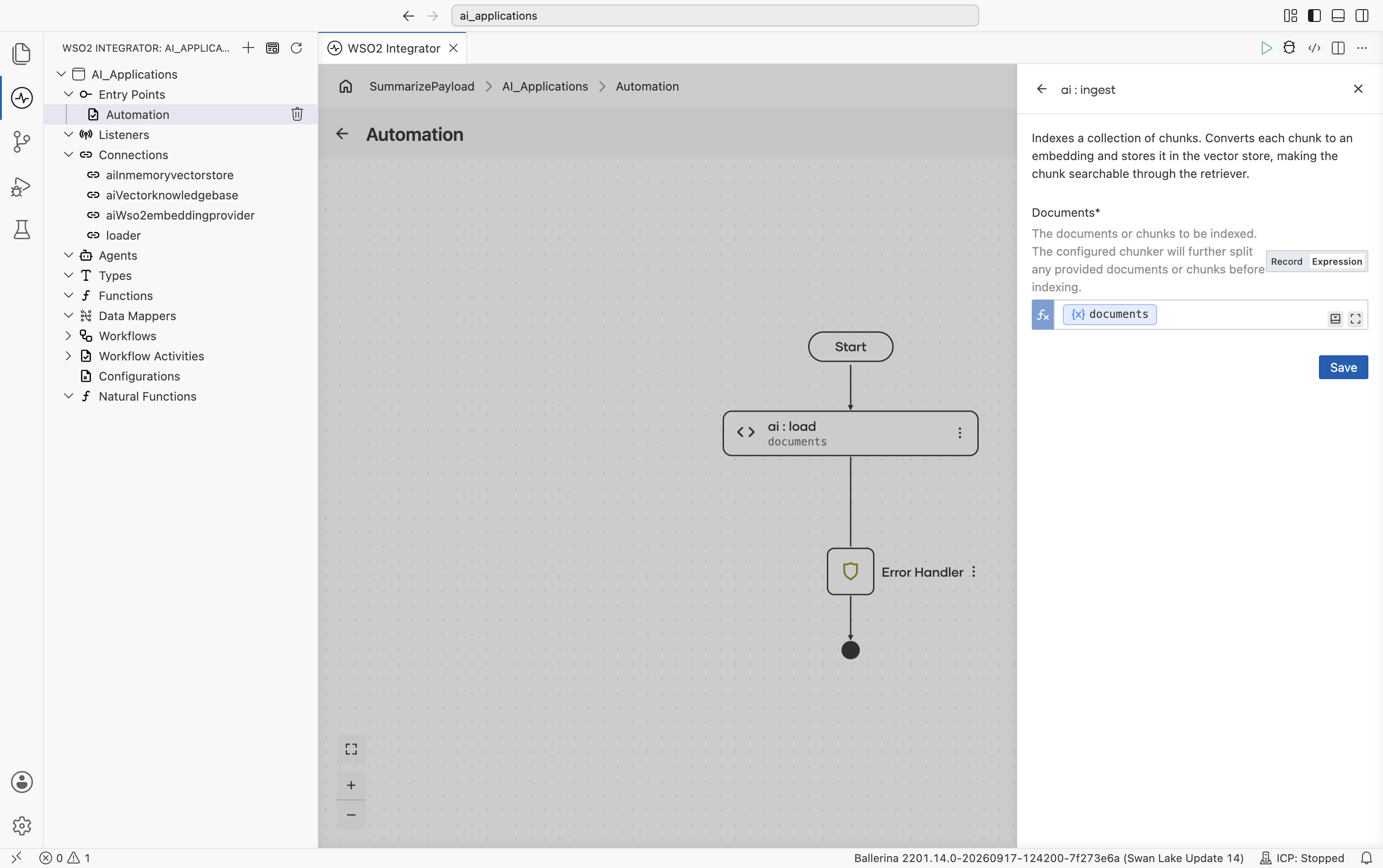
Task: Select the aiVectorknowledgebase connection
Action: (172, 195)
